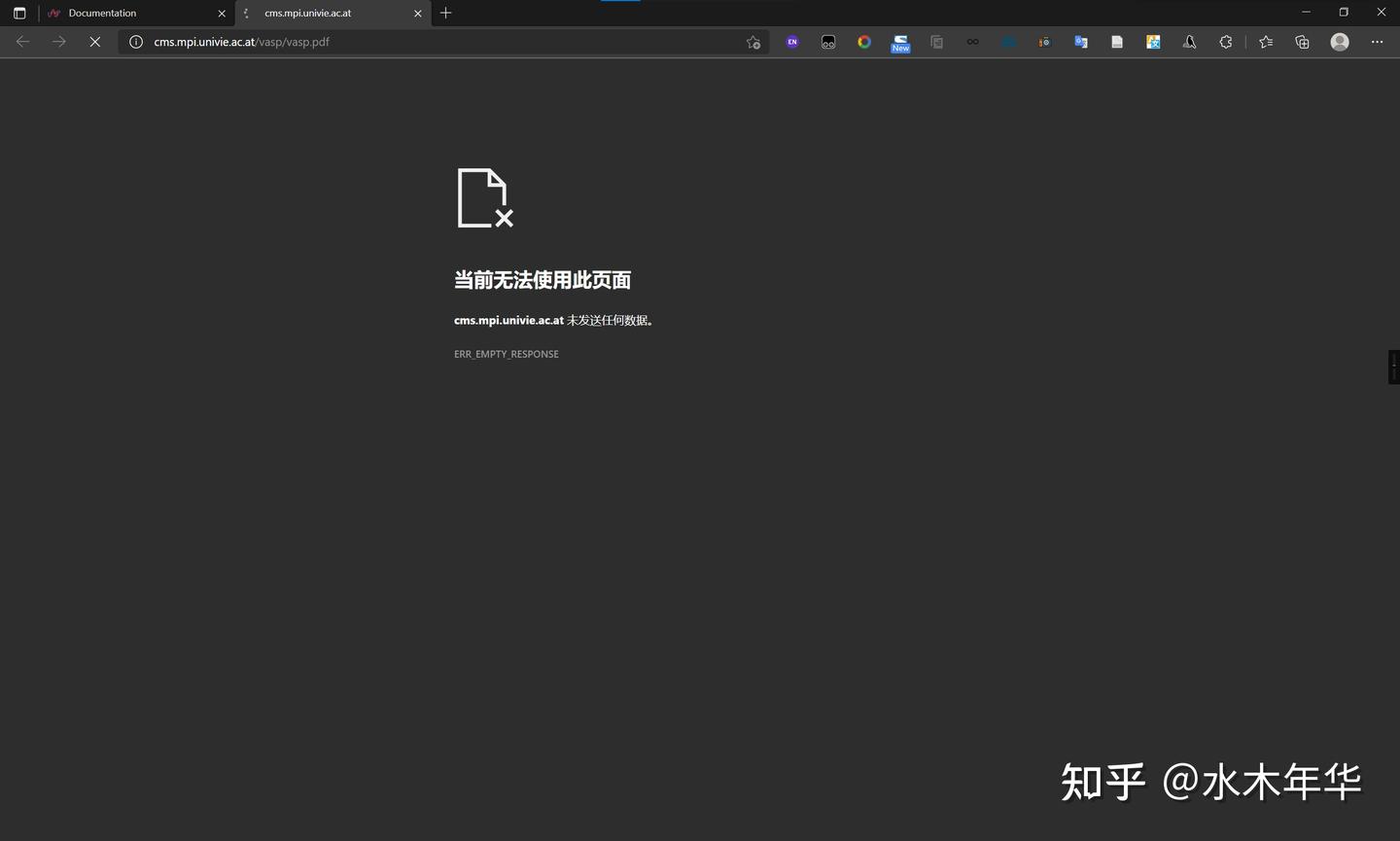Viewport: 1400px width, 841px height.
Task: Open the Favorites list icon
Action: [1265, 42]
